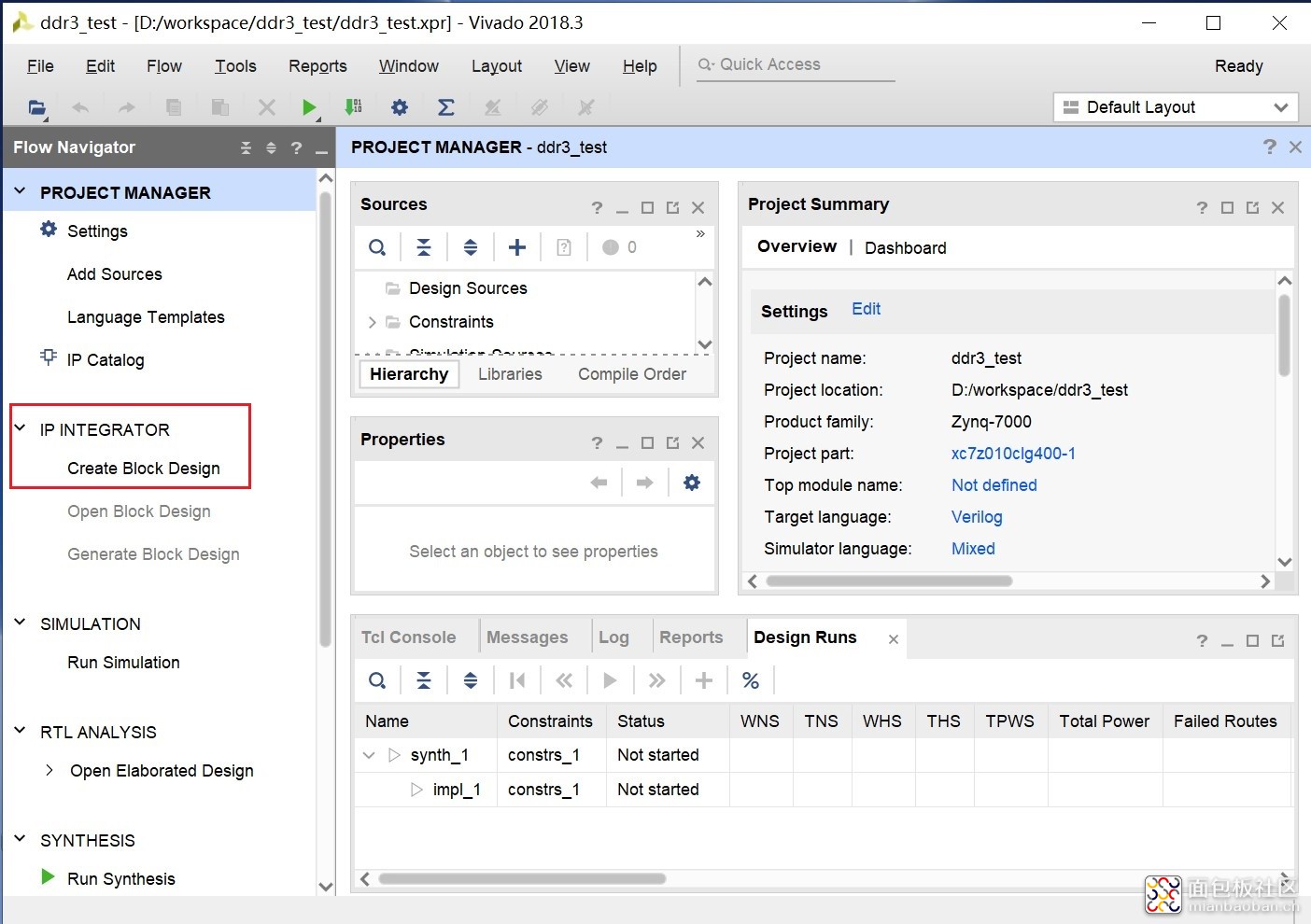Click the Paste toolbar icon
Screen dimensions: 1311x924
220,107
